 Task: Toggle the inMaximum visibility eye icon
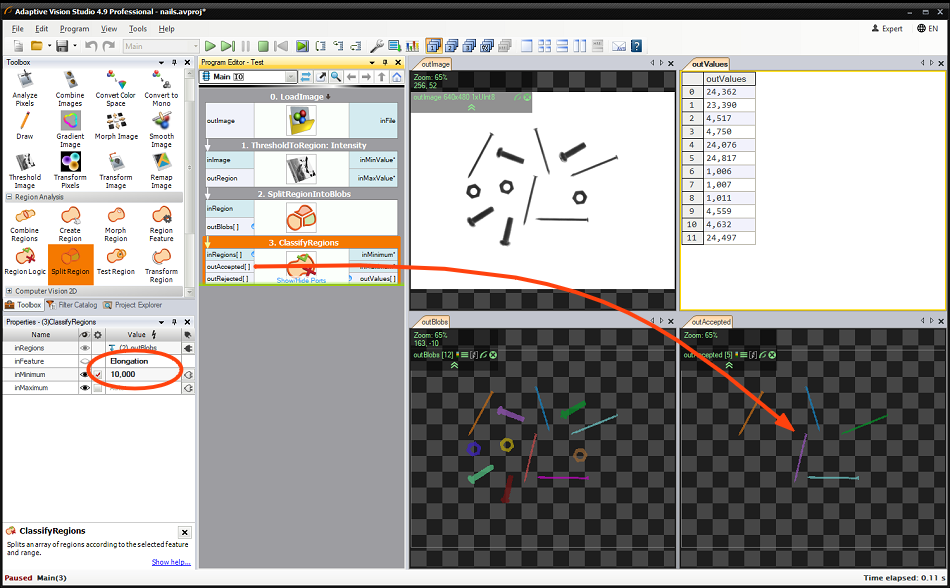84,387
